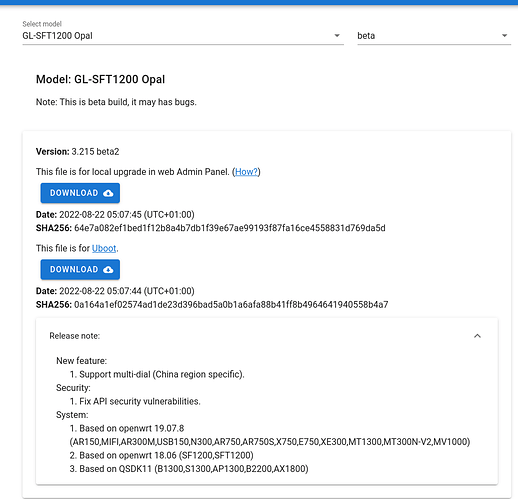Click the Model: GL-SFT1200 Opal heading
The width and height of the screenshot is (518, 499).
[x=100, y=79]
